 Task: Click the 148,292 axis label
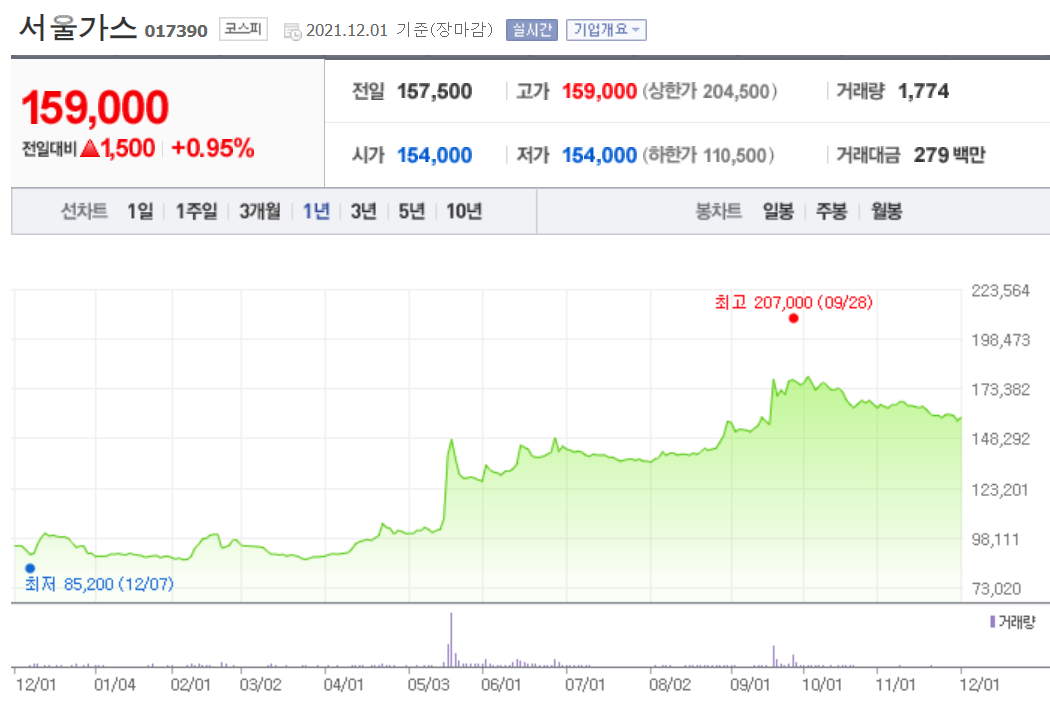tap(1000, 439)
